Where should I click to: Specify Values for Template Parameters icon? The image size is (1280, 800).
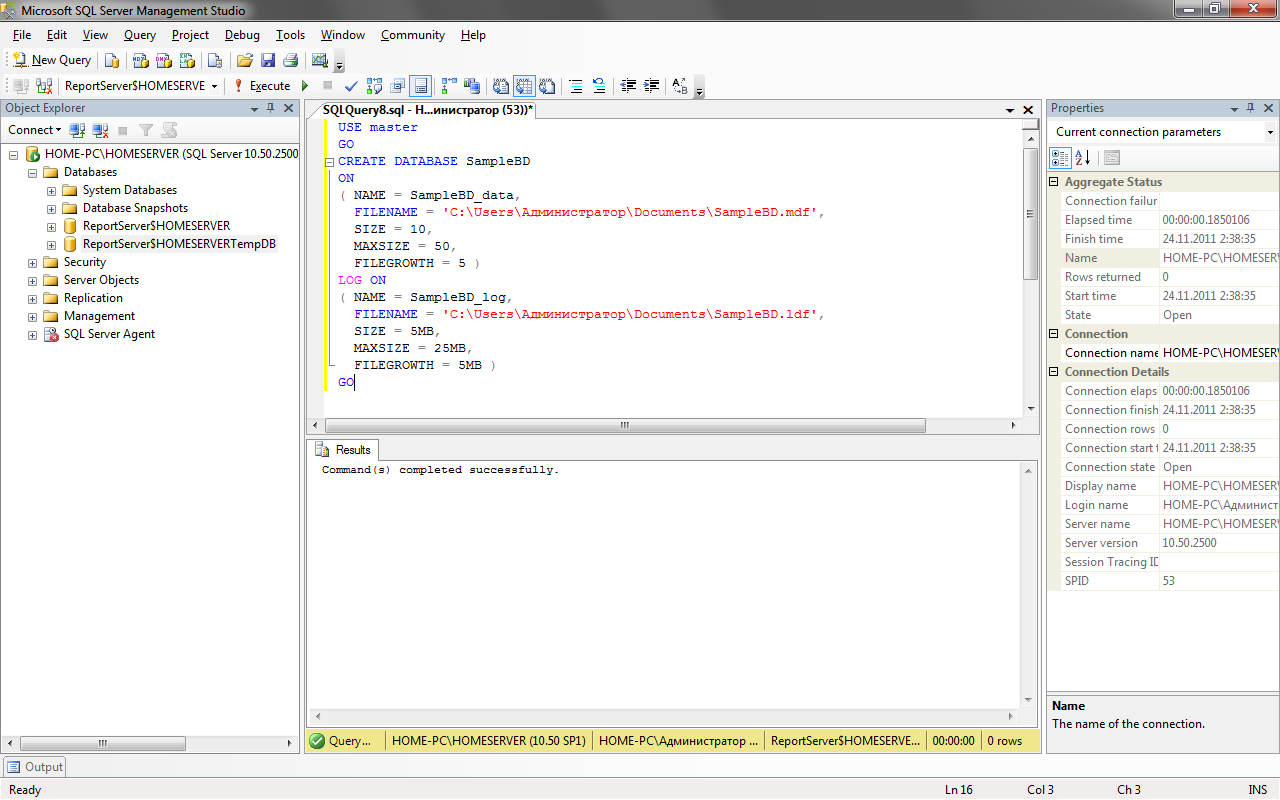click(x=680, y=86)
